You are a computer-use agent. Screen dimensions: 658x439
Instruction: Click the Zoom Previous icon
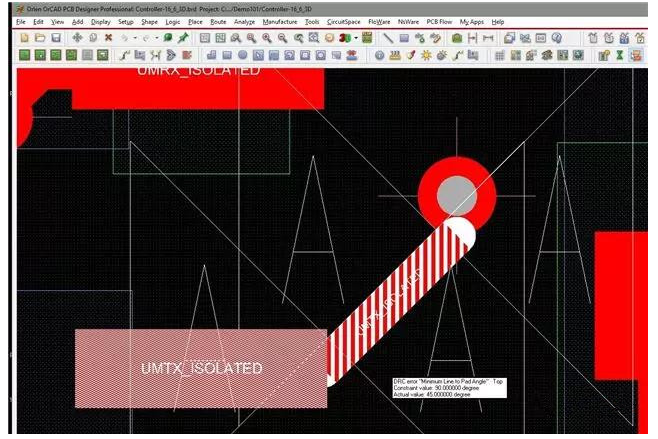coord(298,38)
